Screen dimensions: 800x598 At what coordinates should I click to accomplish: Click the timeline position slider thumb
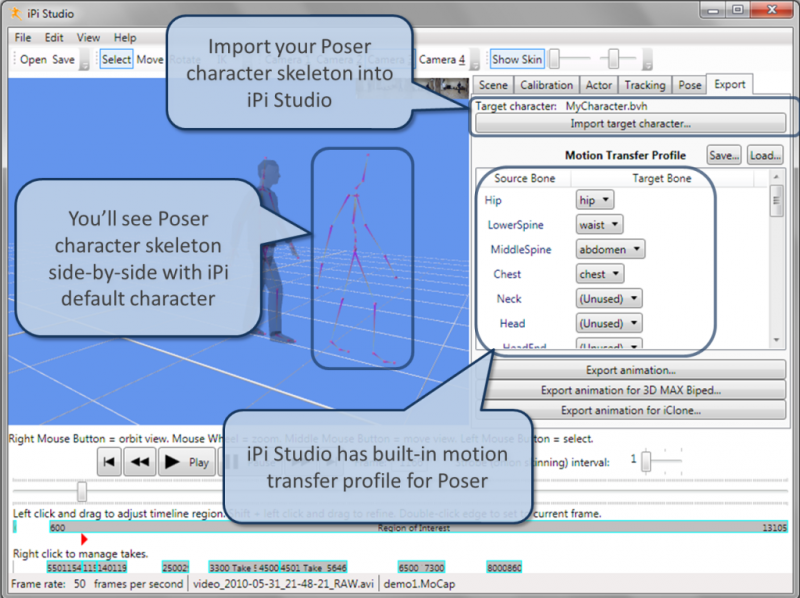tap(82, 491)
